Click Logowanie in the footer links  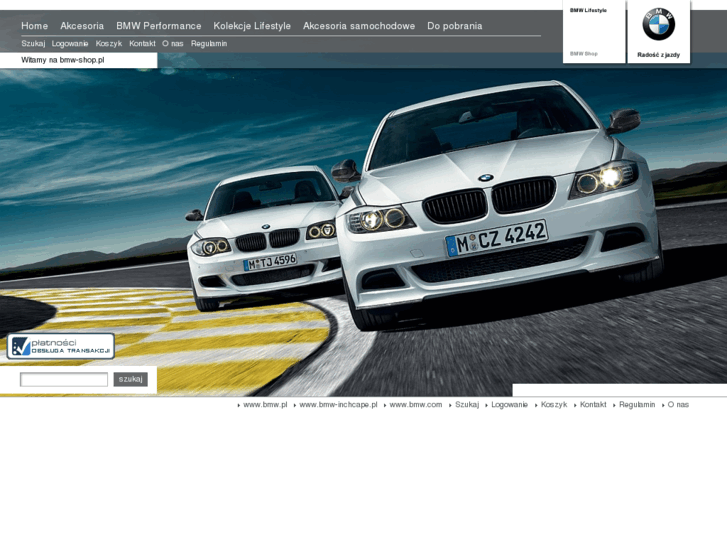point(510,404)
